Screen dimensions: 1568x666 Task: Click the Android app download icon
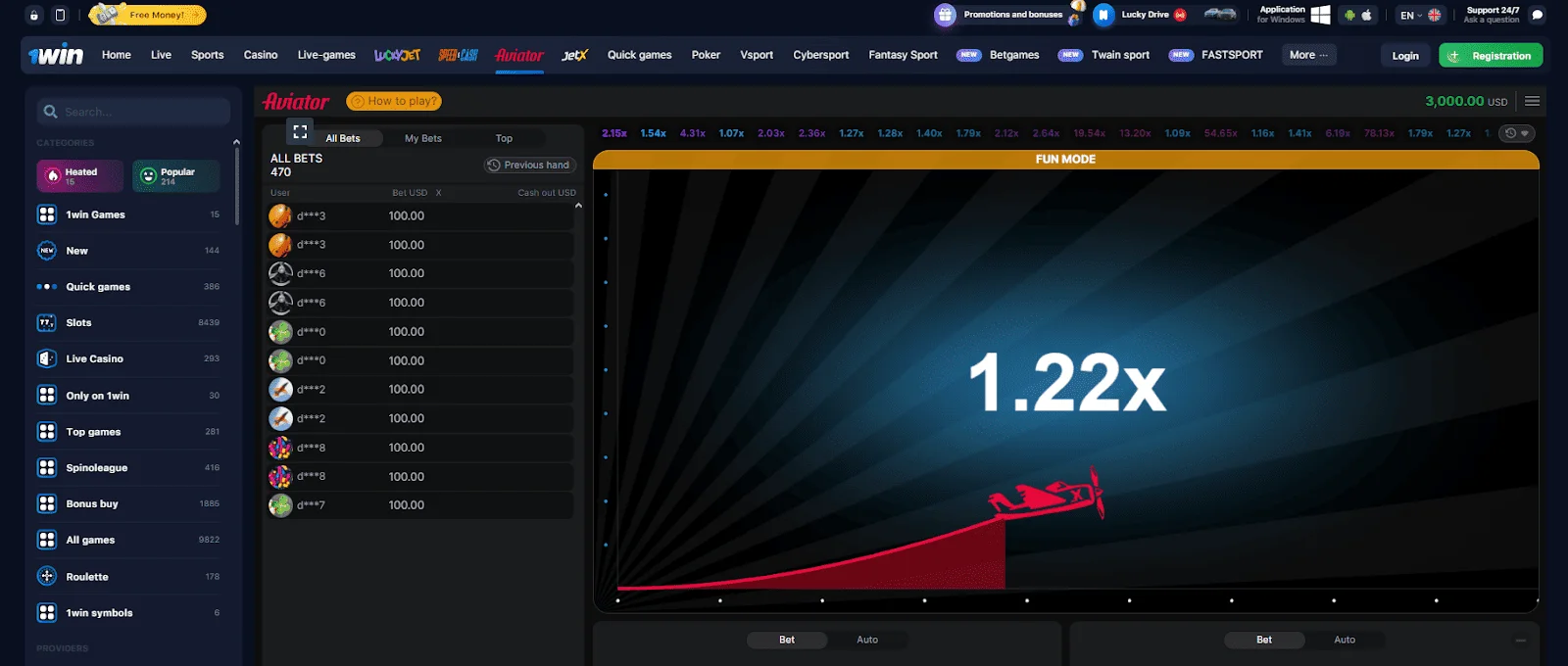1349,15
